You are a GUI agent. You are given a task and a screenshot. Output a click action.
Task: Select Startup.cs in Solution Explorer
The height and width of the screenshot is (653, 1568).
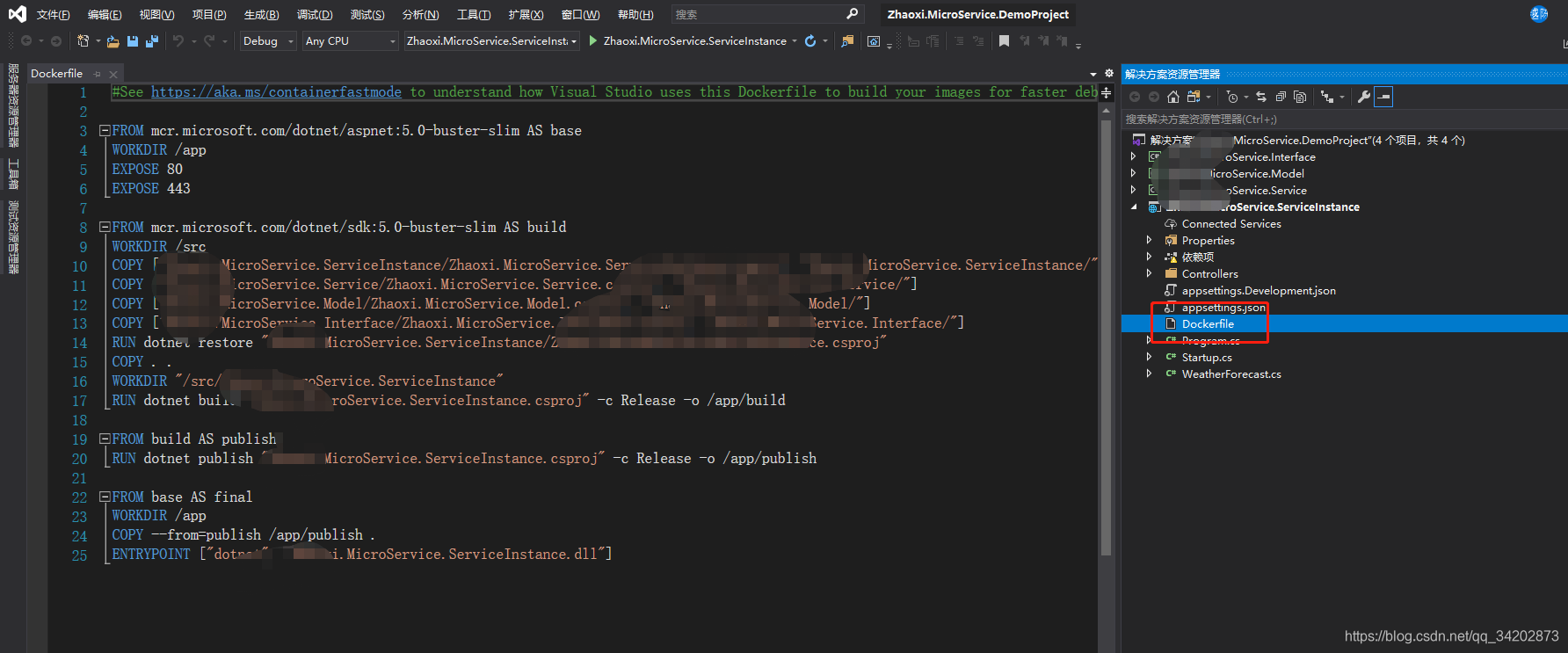click(x=1207, y=357)
